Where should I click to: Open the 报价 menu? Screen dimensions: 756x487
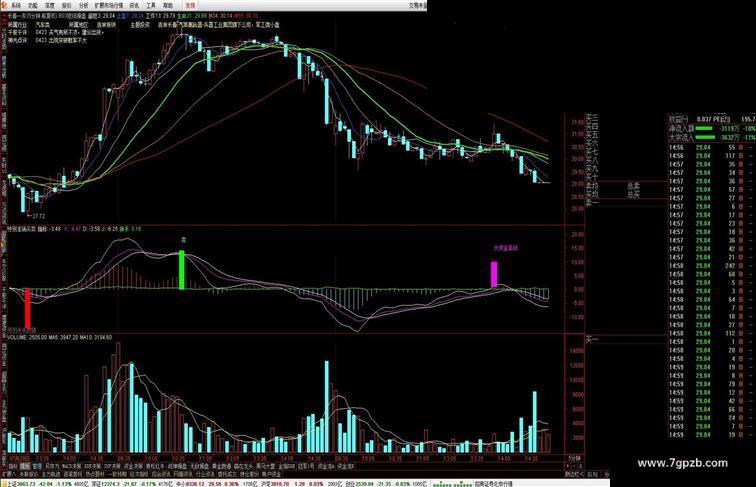point(67,5)
